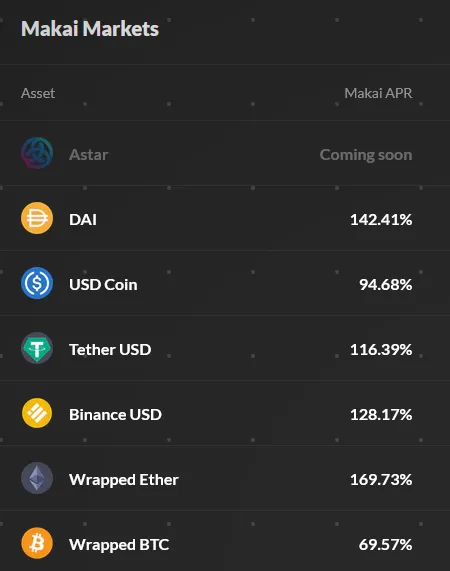450x571 pixels.
Task: Open the DAI market name
Action: [83, 220]
